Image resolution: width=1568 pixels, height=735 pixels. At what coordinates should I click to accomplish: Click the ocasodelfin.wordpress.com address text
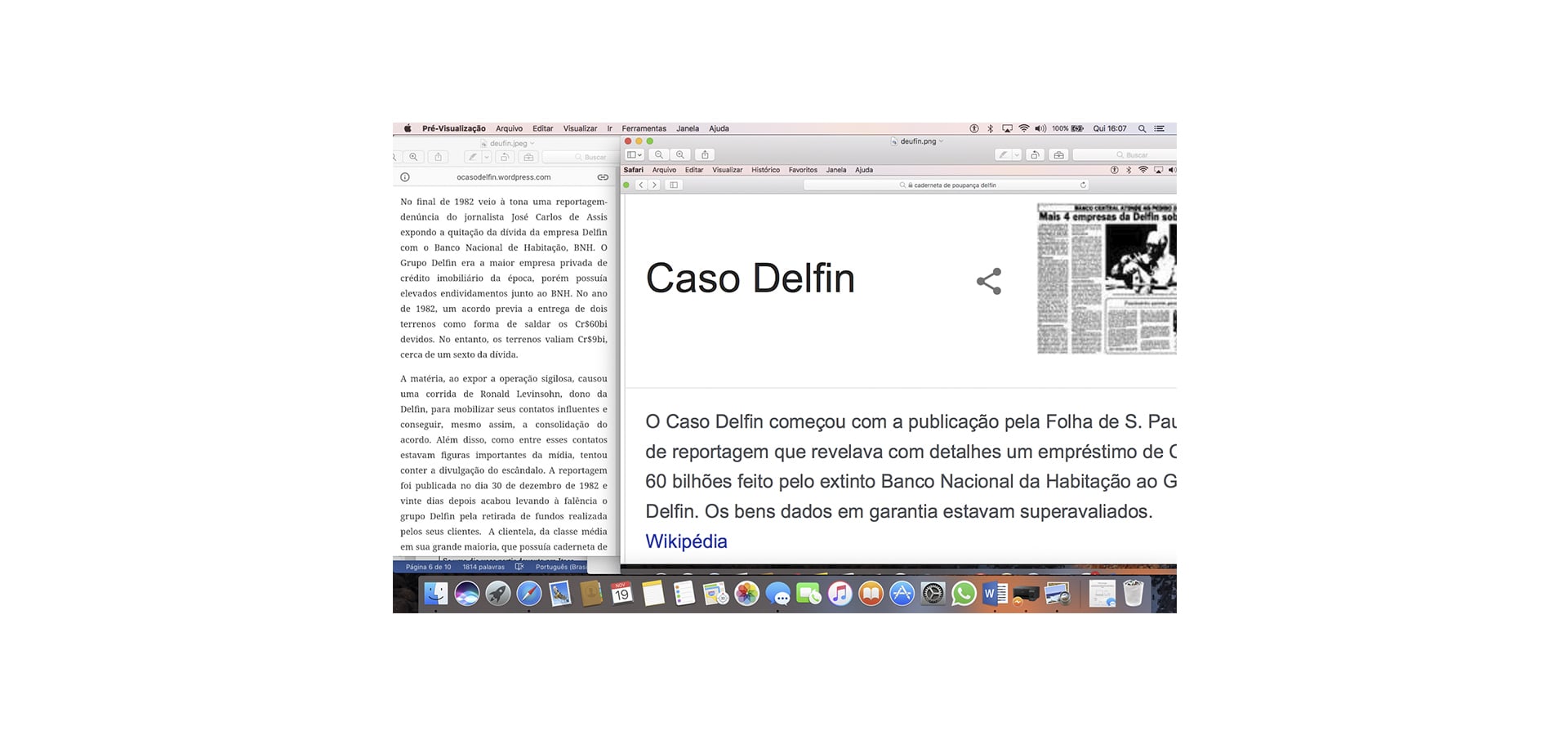pyautogui.click(x=503, y=177)
